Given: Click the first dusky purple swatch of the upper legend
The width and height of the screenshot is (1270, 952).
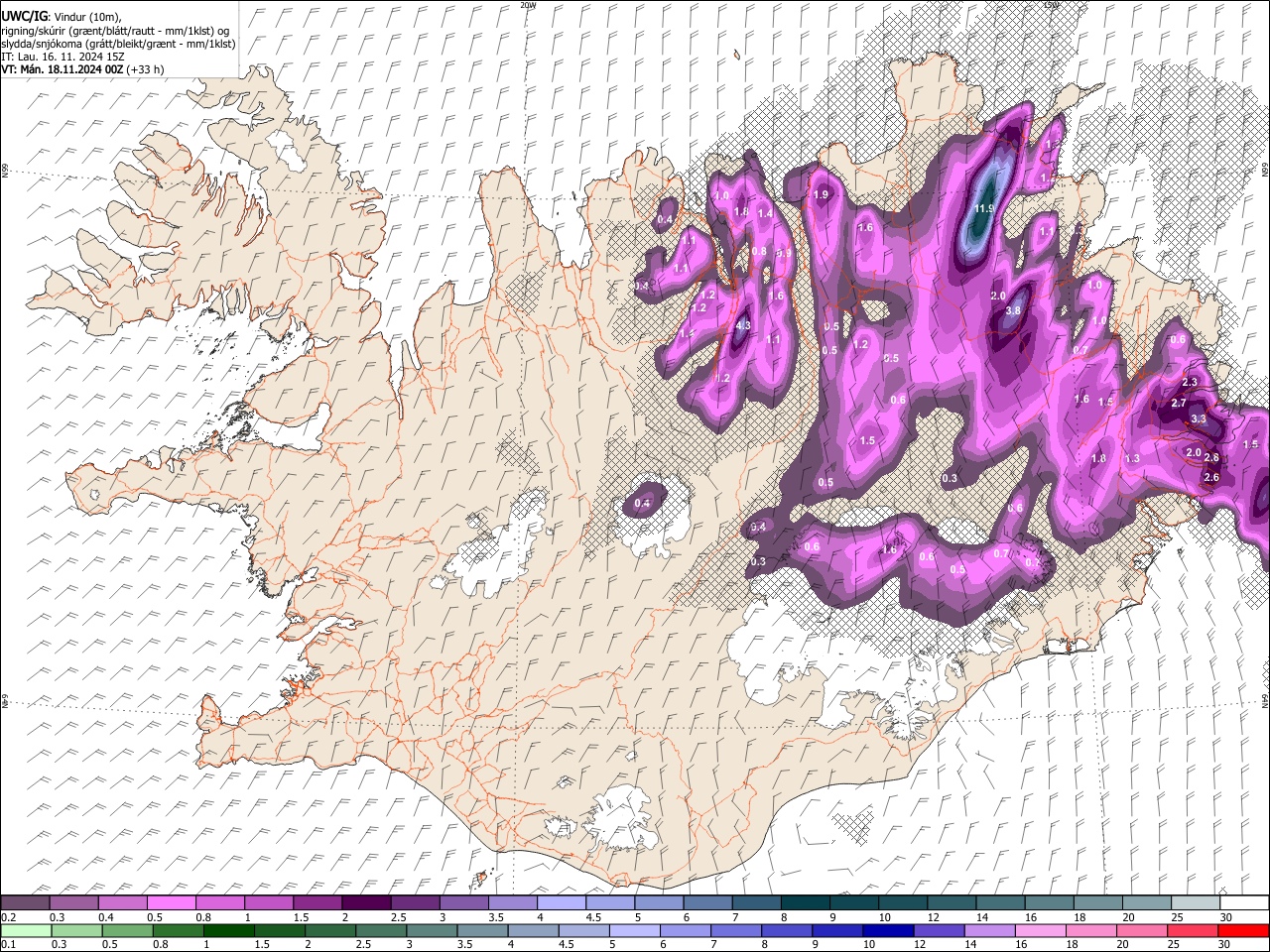Looking at the screenshot, I should coord(26,903).
